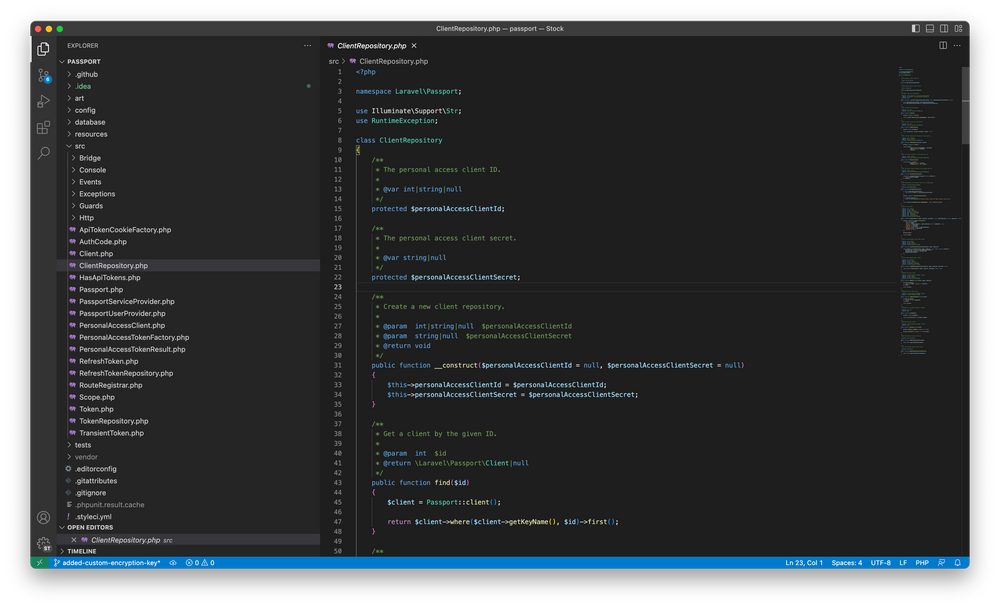This screenshot has width=1000, height=609.
Task: Open the Extensions view
Action: 43,128
